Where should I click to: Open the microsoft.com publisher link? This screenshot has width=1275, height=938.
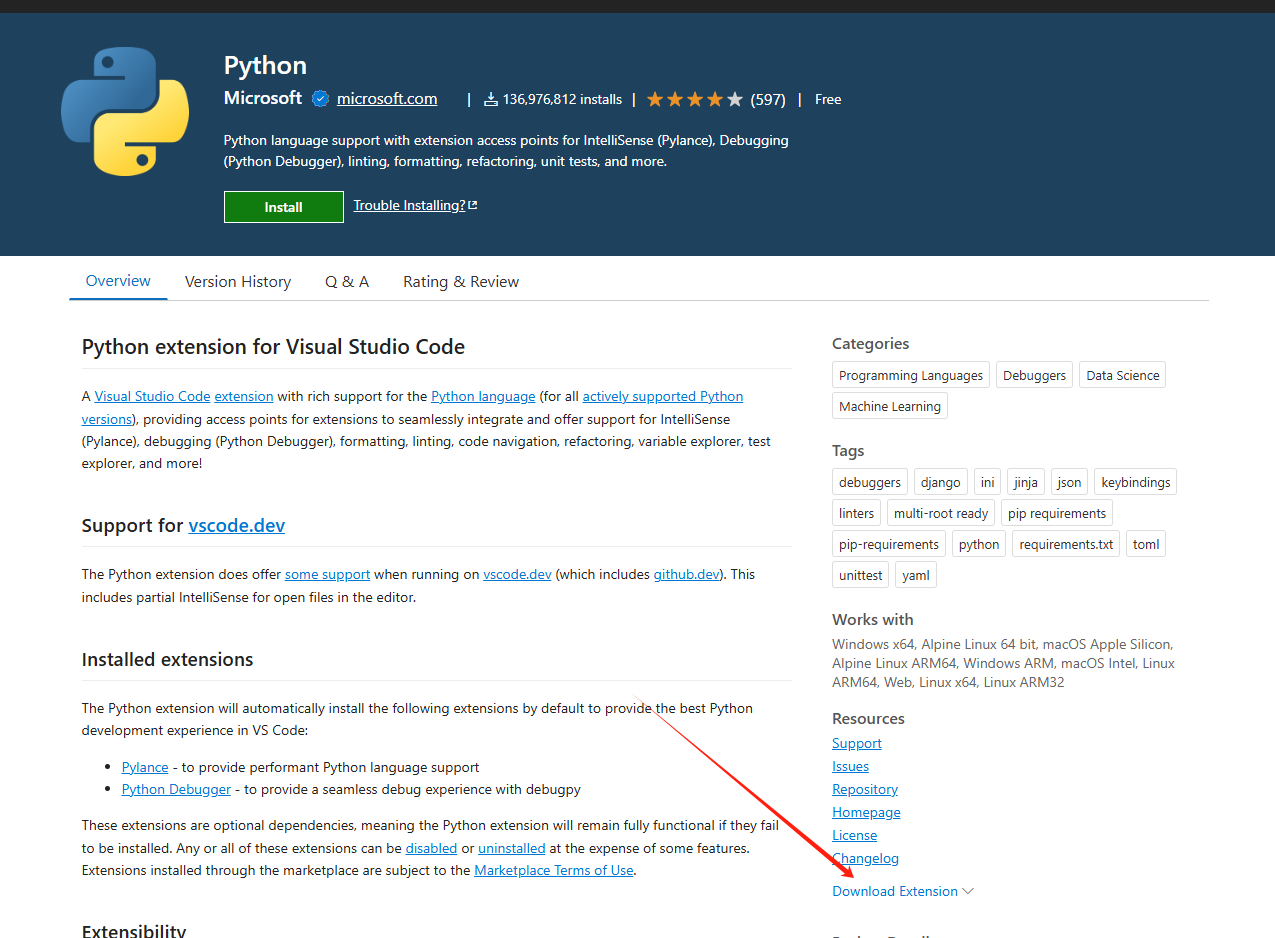click(x=387, y=99)
